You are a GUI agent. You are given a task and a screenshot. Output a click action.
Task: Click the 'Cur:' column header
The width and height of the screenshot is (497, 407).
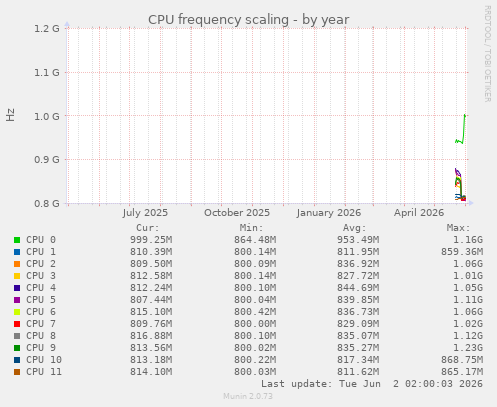148,228
